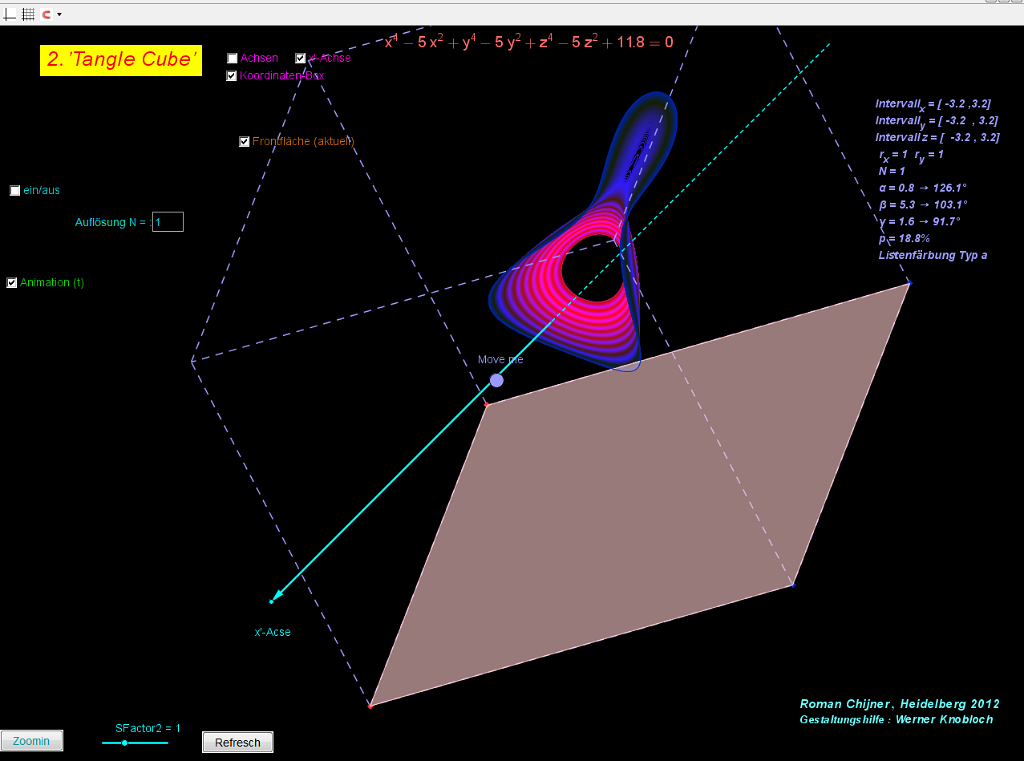Enable the Achsen checkbox
1024x761 pixels.
232,58
